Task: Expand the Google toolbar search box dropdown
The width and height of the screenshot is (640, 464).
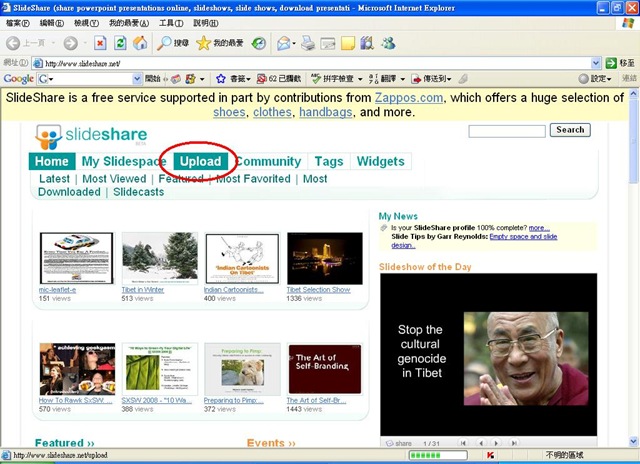Action: [137, 79]
